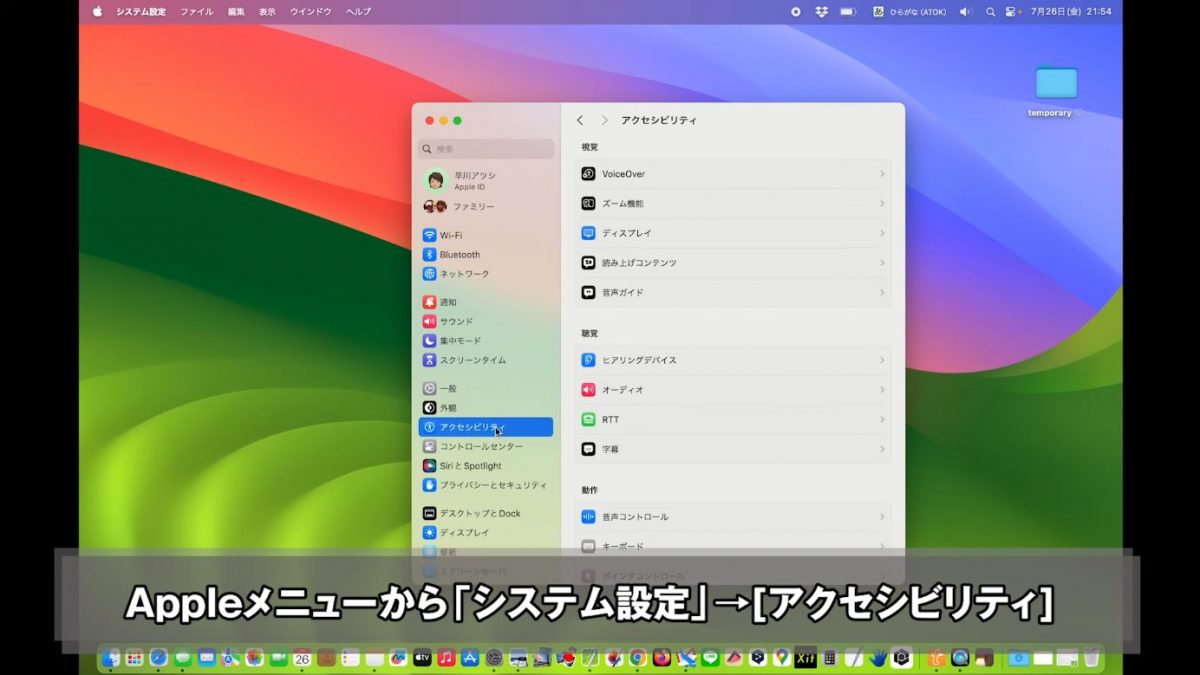Open the RTT settings row
Screen dimensions: 1200x675
tap(734, 419)
